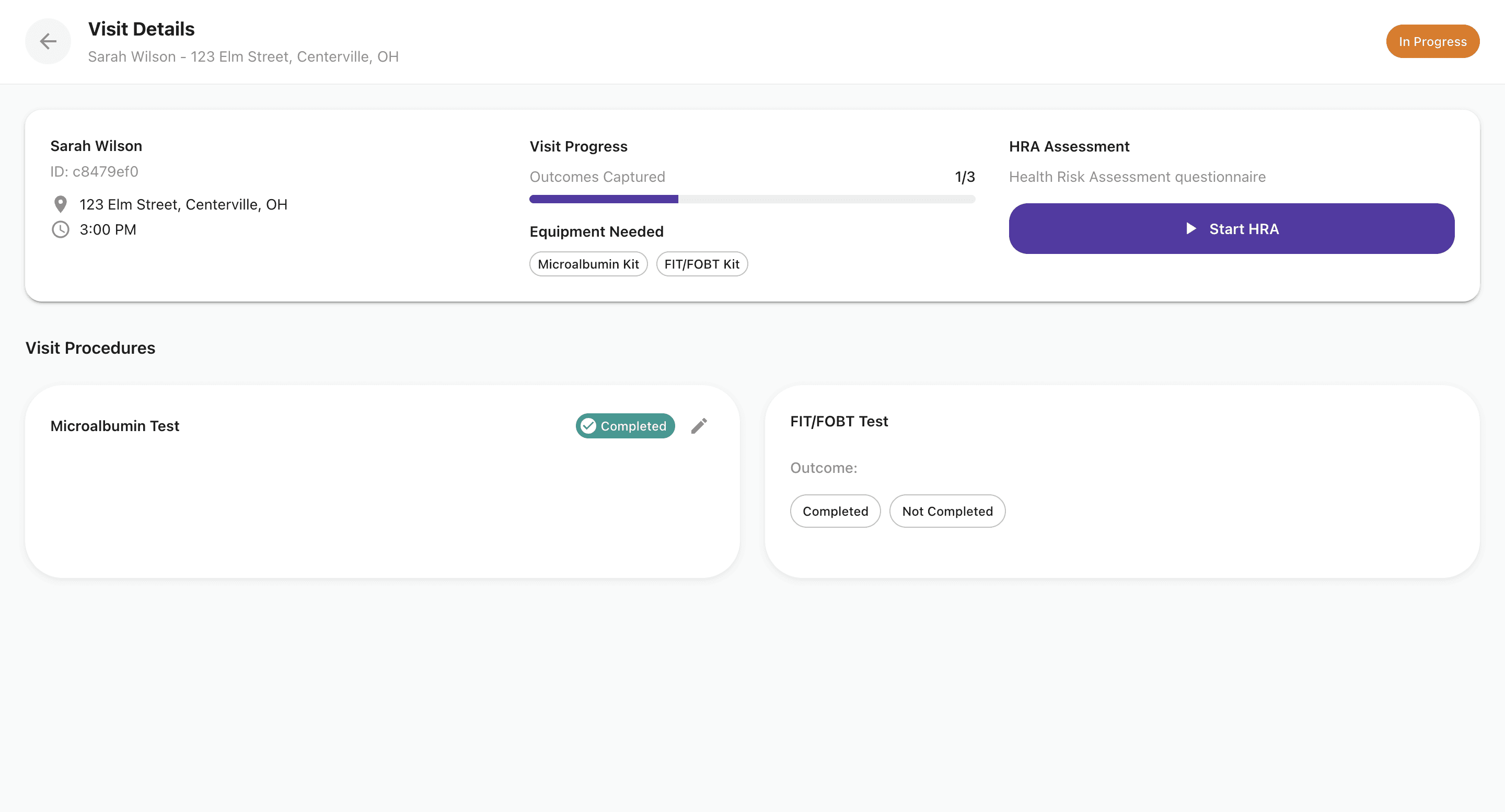
Task: Click the clock icon beside 3:00 PM
Action: point(60,229)
